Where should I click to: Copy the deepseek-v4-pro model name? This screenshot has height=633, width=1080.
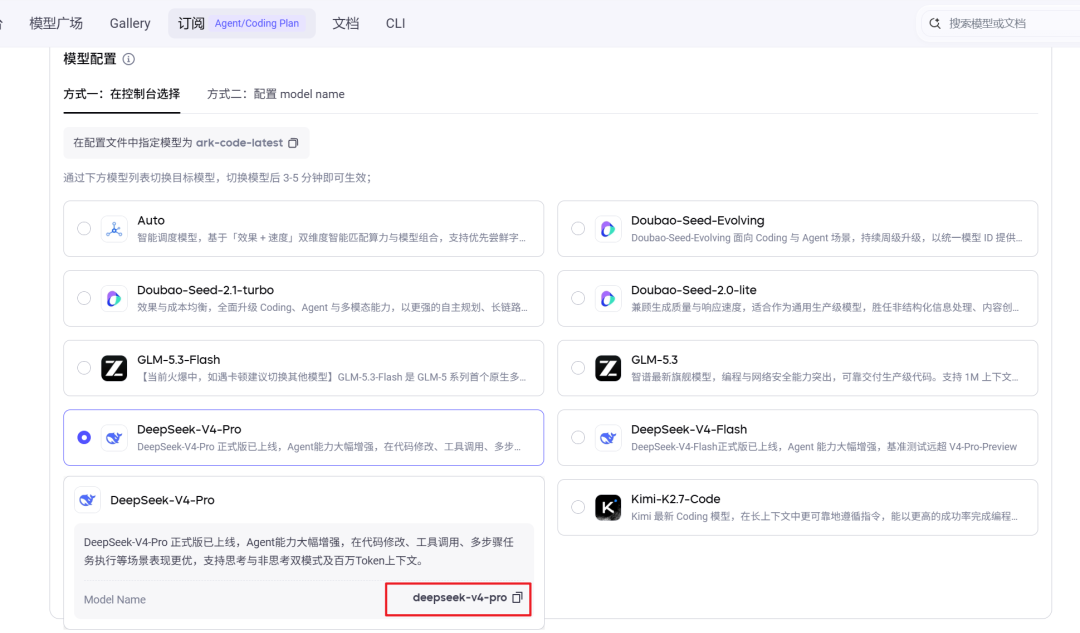coord(518,598)
